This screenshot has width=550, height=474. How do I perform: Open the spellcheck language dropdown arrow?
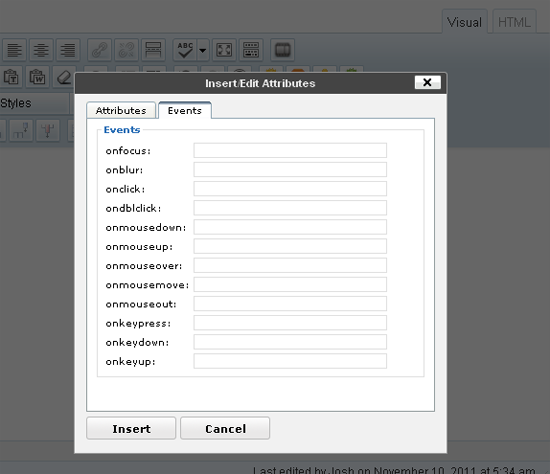point(203,49)
